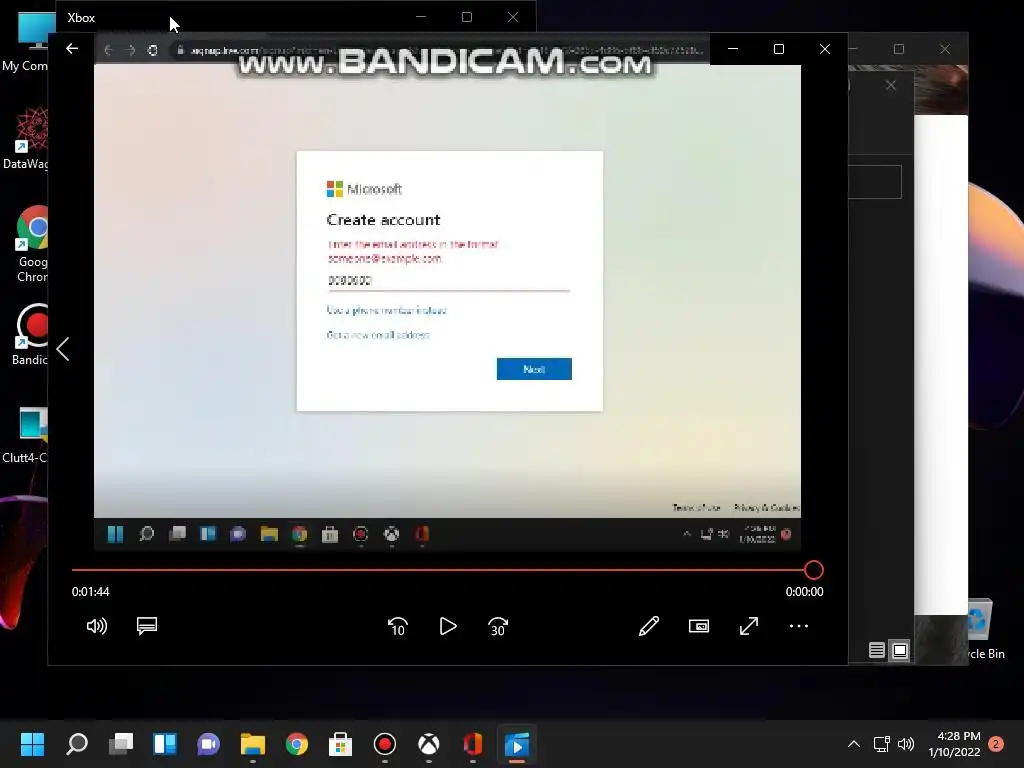Screen dimensions: 1024x768
Task: Click the red playback progress bar
Action: point(438,570)
